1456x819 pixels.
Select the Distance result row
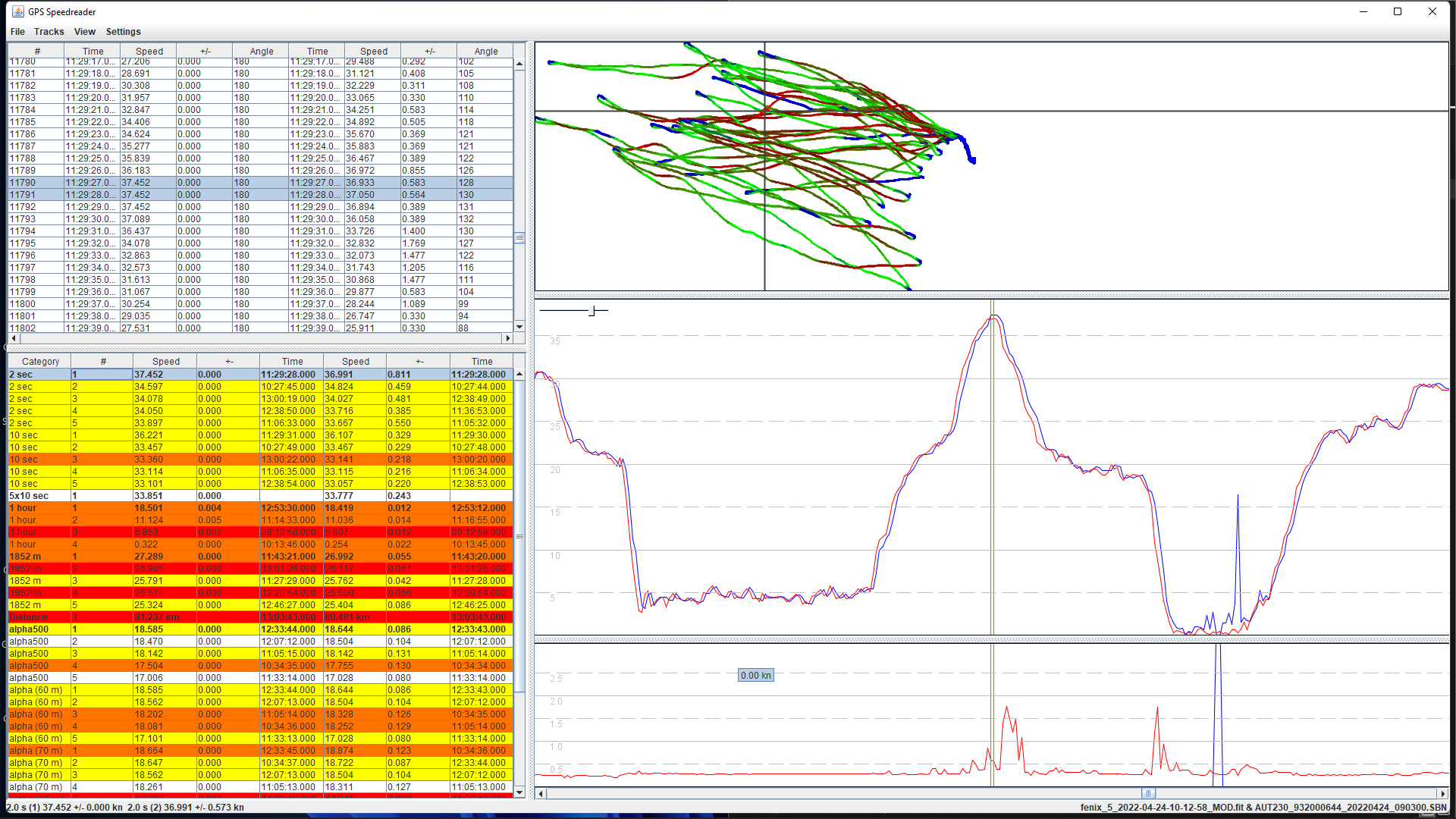[x=260, y=617]
